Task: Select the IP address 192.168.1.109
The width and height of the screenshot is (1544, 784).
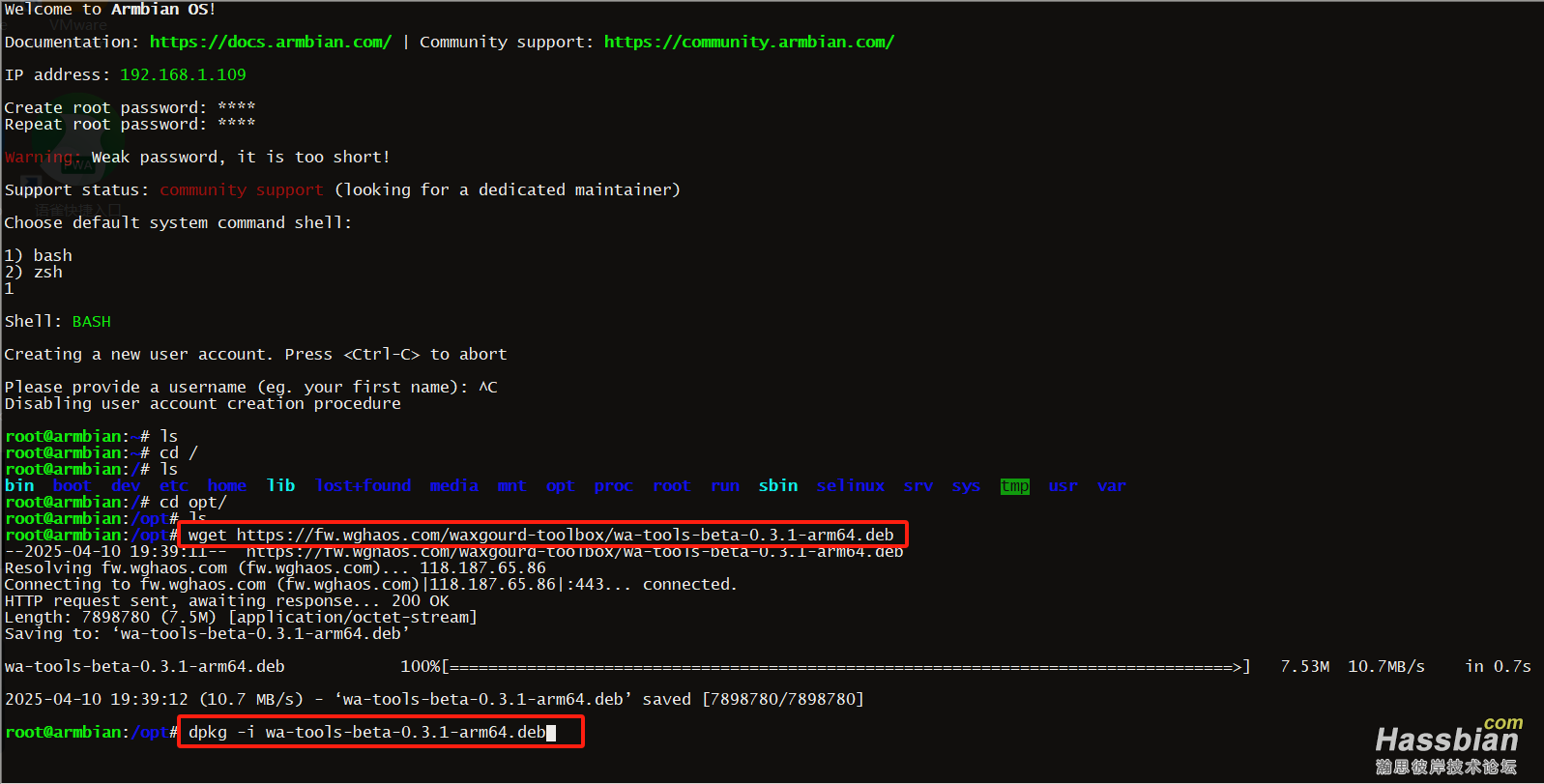Action: 183,74
